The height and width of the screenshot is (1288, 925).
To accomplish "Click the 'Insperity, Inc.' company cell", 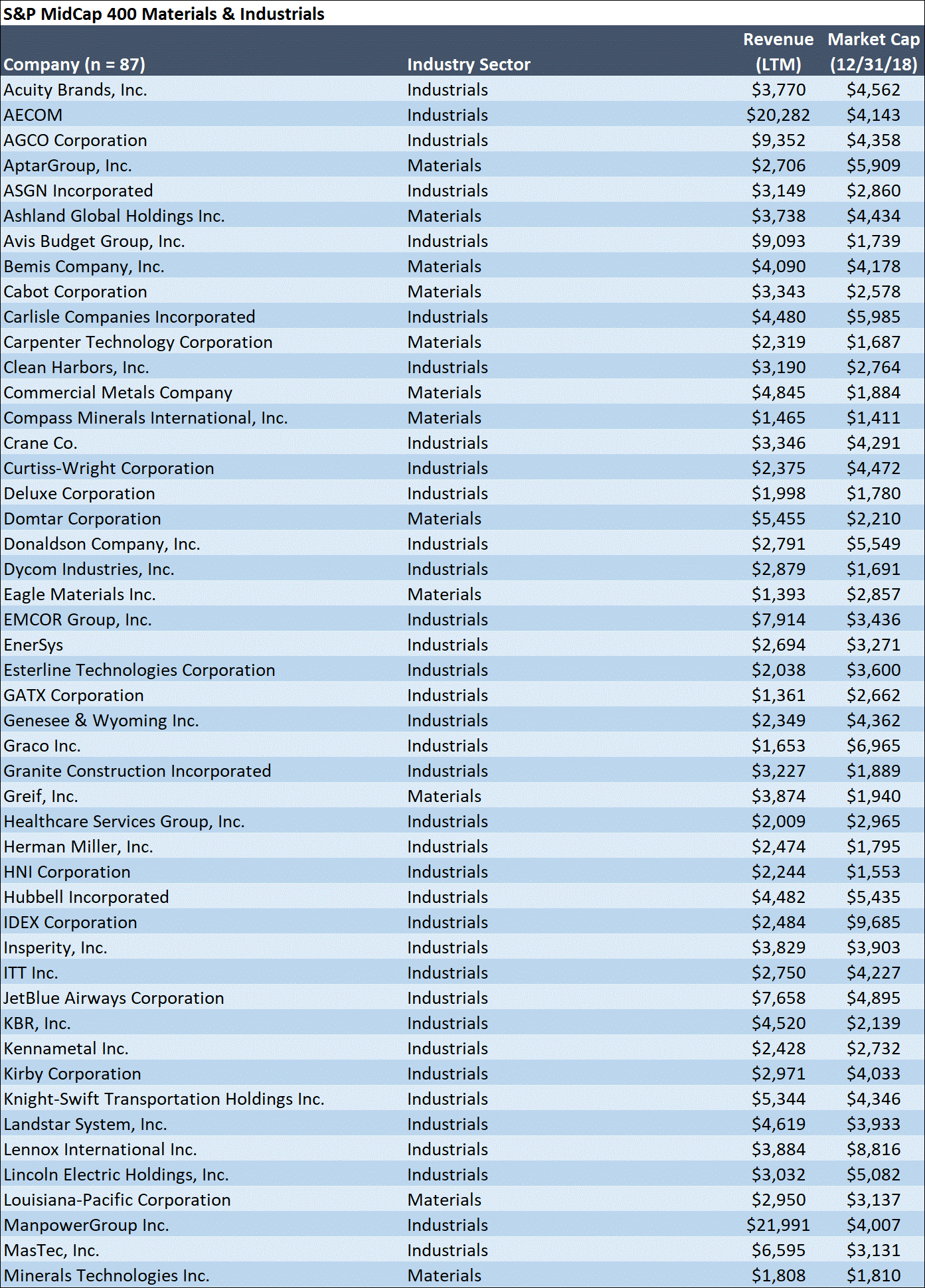I will pos(56,947).
